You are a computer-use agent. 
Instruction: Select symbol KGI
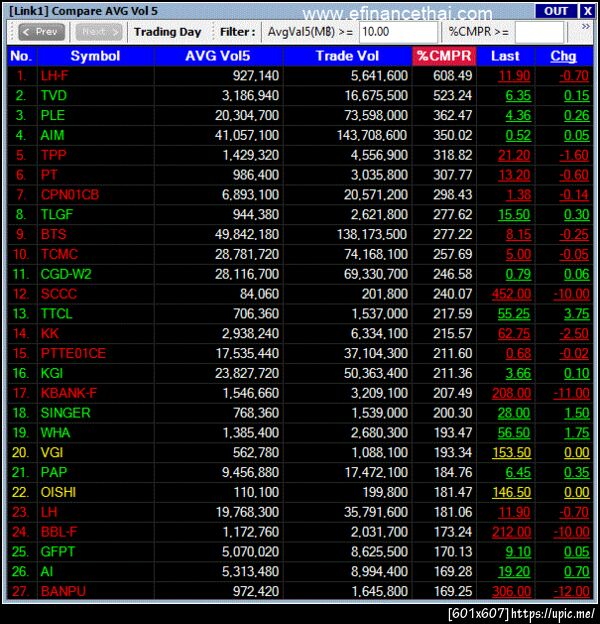[52, 373]
